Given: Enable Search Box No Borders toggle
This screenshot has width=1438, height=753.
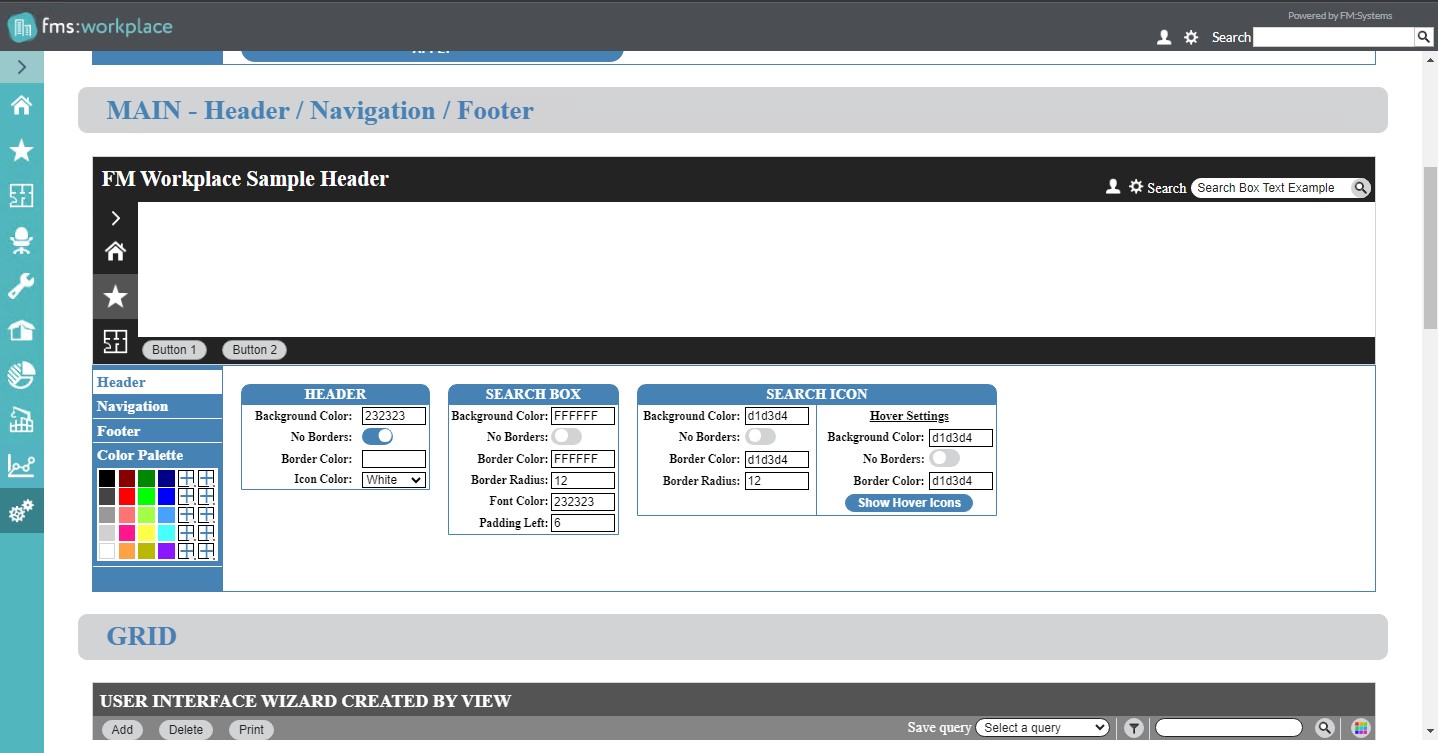Looking at the screenshot, I should tap(566, 437).
